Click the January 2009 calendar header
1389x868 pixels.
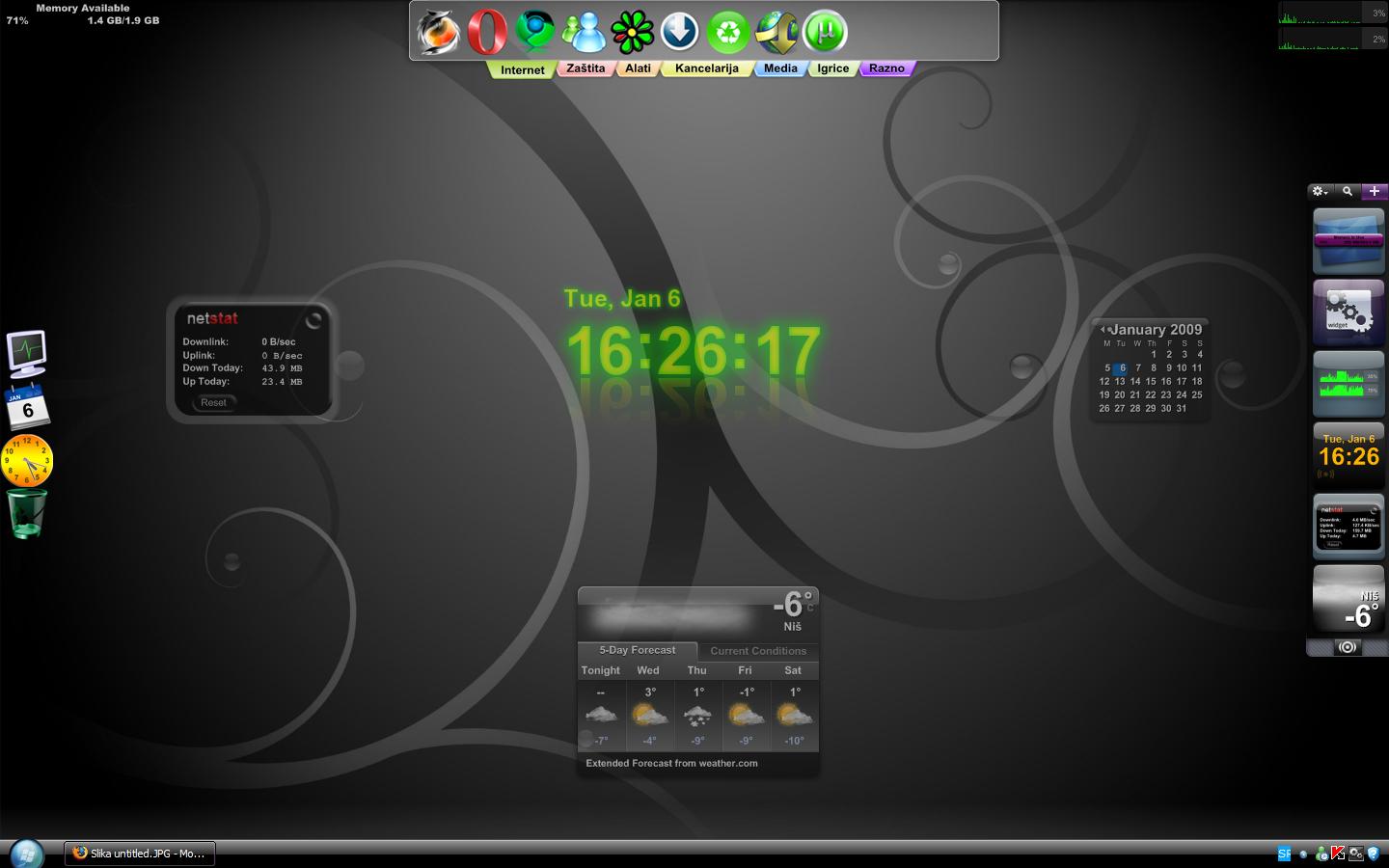(1156, 330)
